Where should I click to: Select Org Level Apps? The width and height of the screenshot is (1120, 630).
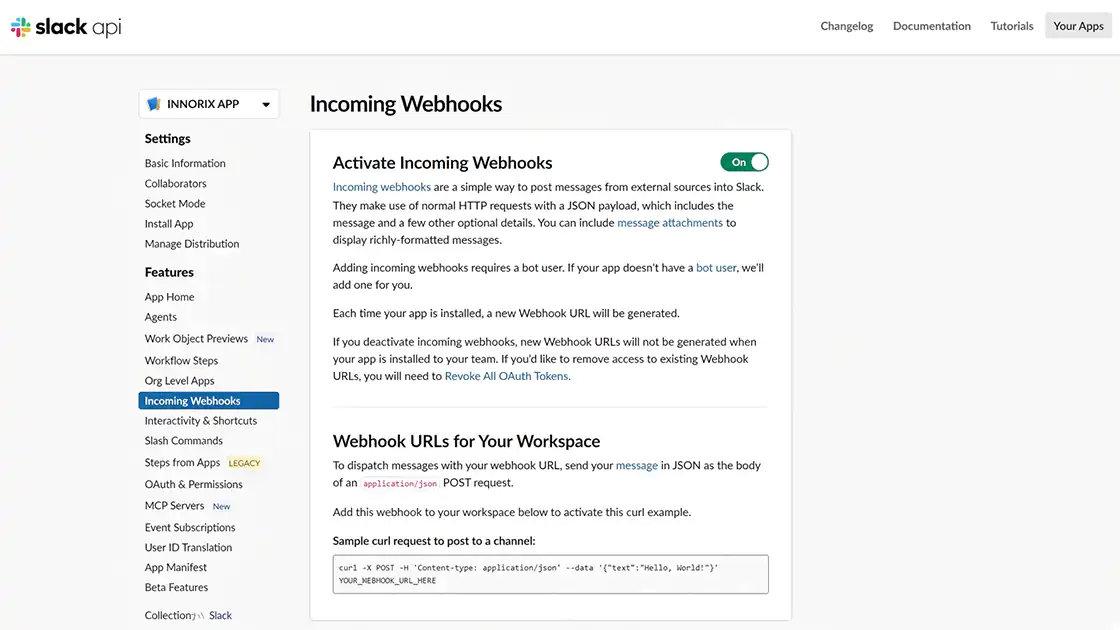click(179, 381)
